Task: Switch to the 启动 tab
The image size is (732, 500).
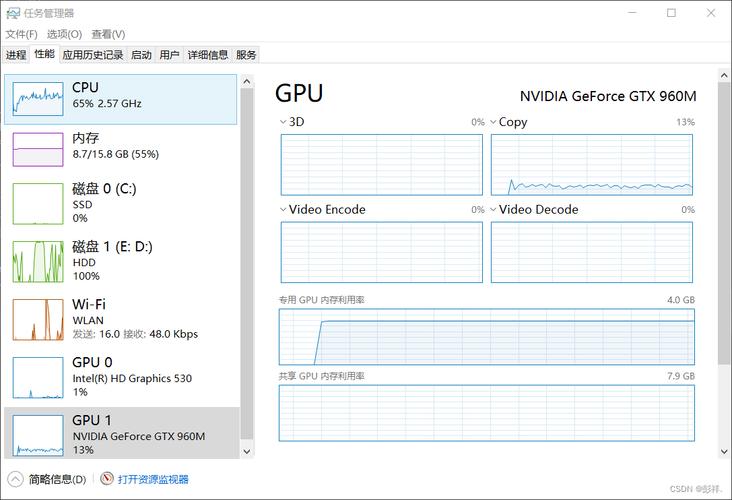Action: coord(141,55)
